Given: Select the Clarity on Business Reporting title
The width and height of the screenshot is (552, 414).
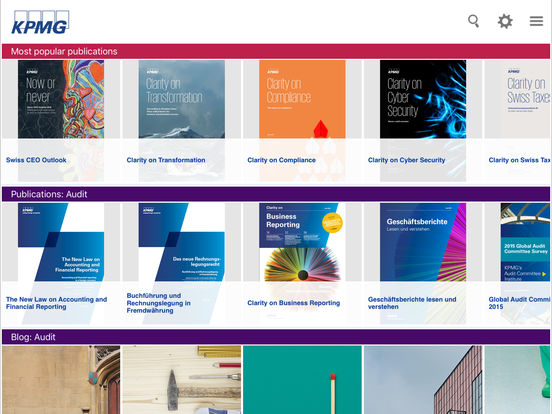Looking at the screenshot, I should (x=294, y=303).
